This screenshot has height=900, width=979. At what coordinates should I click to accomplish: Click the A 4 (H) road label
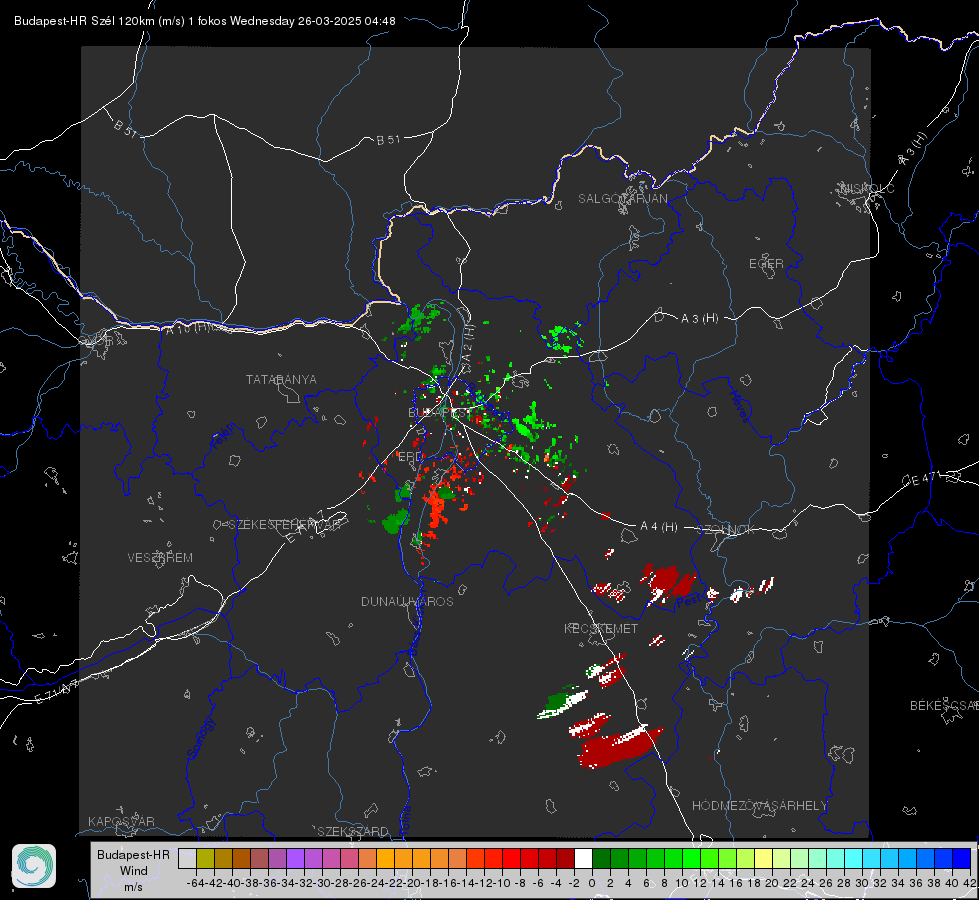click(659, 527)
